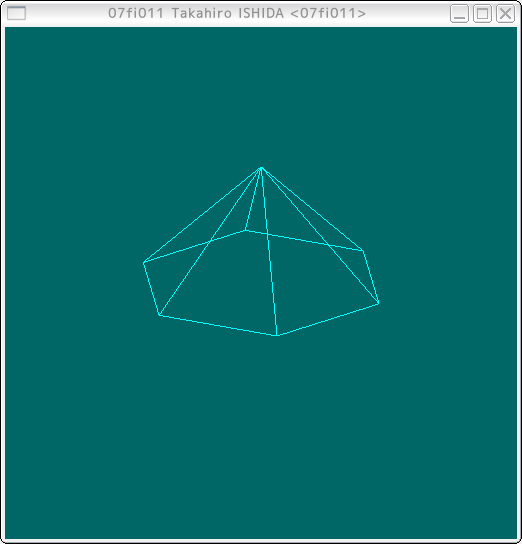Maximize the 07fi011 window
This screenshot has width=522, height=544.
[x=482, y=14]
